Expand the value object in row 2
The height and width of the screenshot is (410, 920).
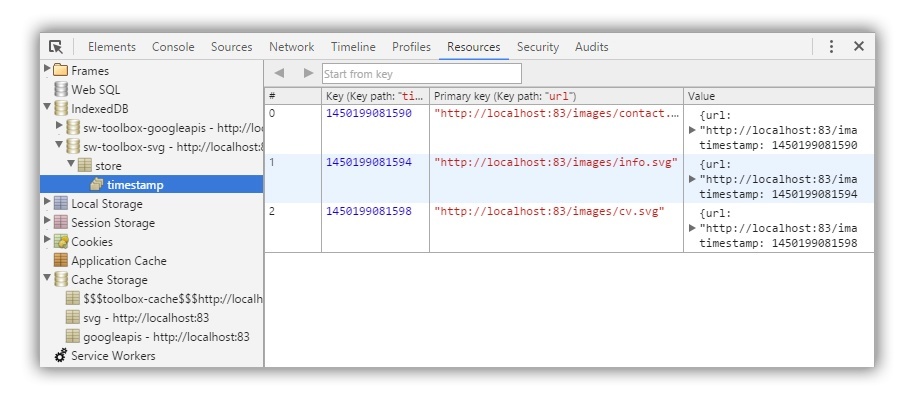click(692, 228)
